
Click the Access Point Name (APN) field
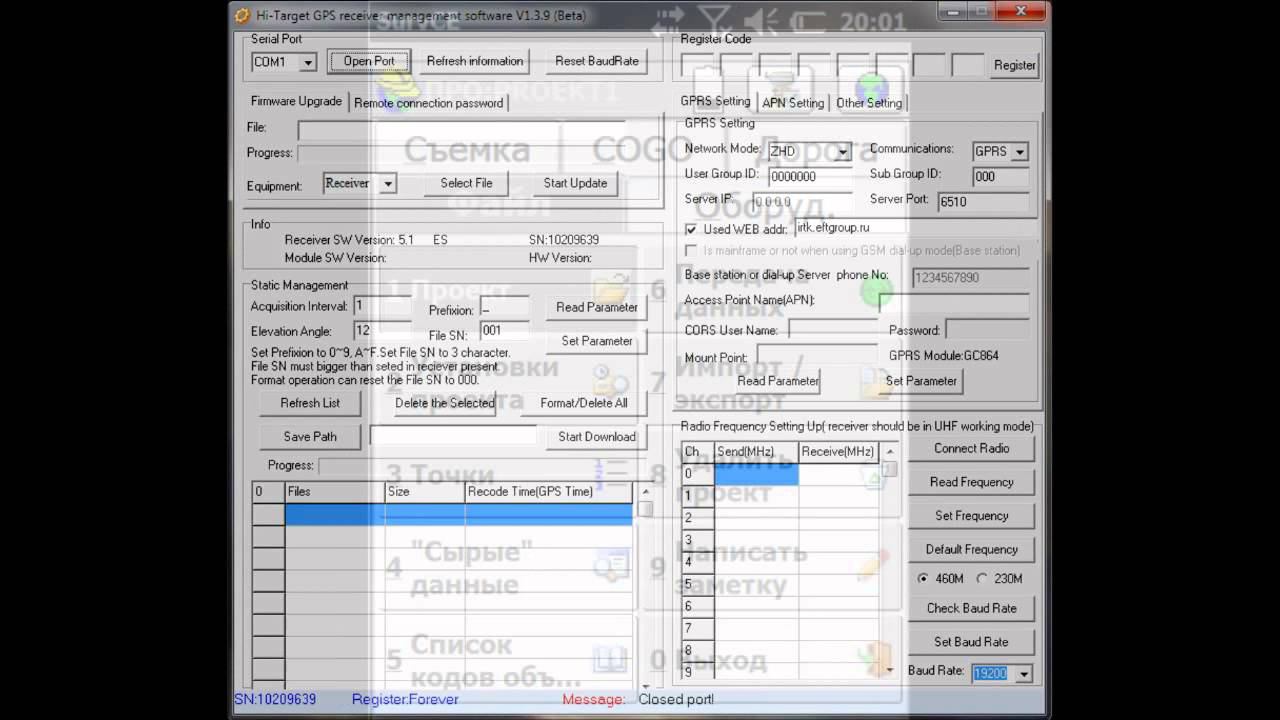coord(955,301)
